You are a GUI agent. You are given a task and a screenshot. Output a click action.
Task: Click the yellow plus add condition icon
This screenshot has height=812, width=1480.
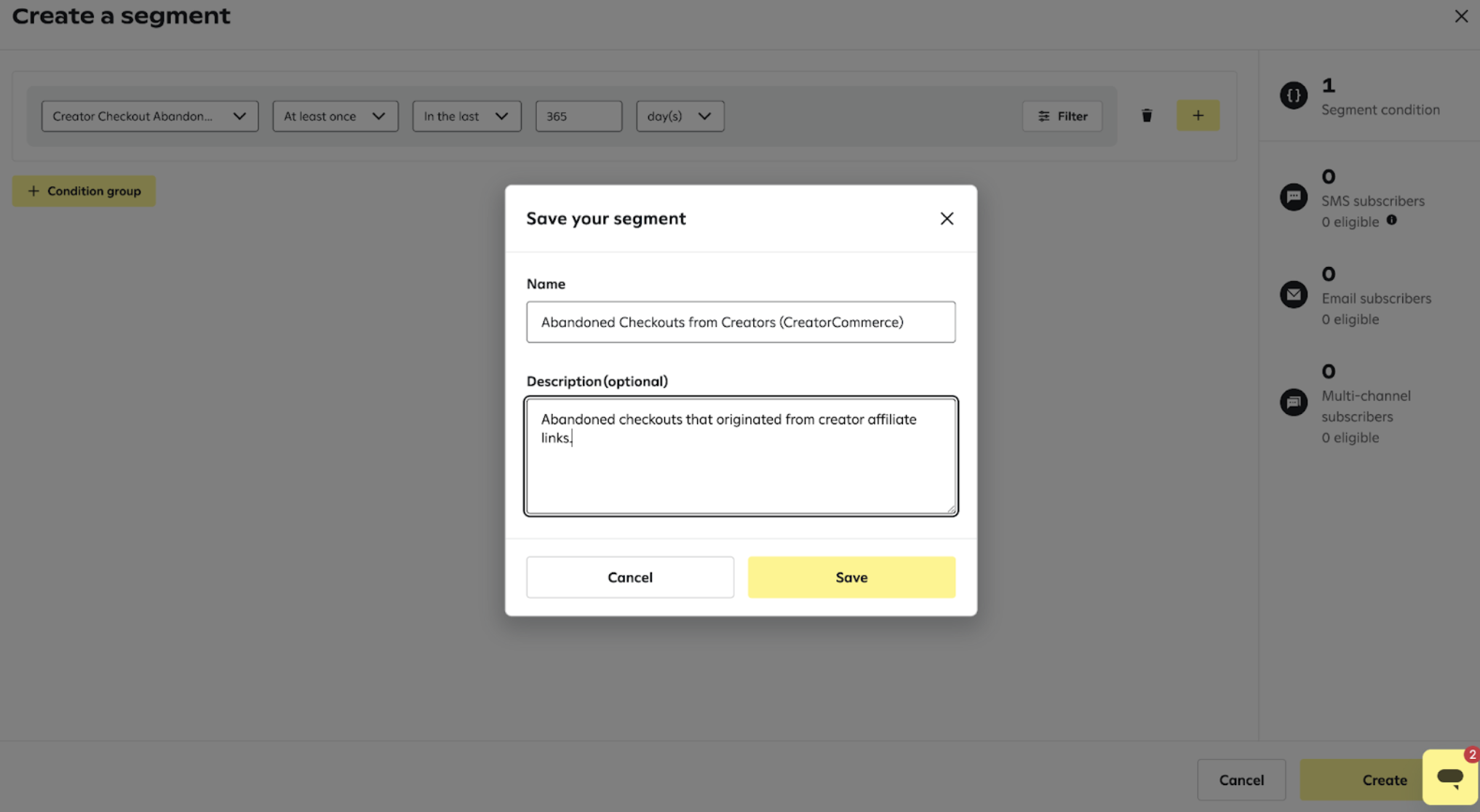[1198, 116]
